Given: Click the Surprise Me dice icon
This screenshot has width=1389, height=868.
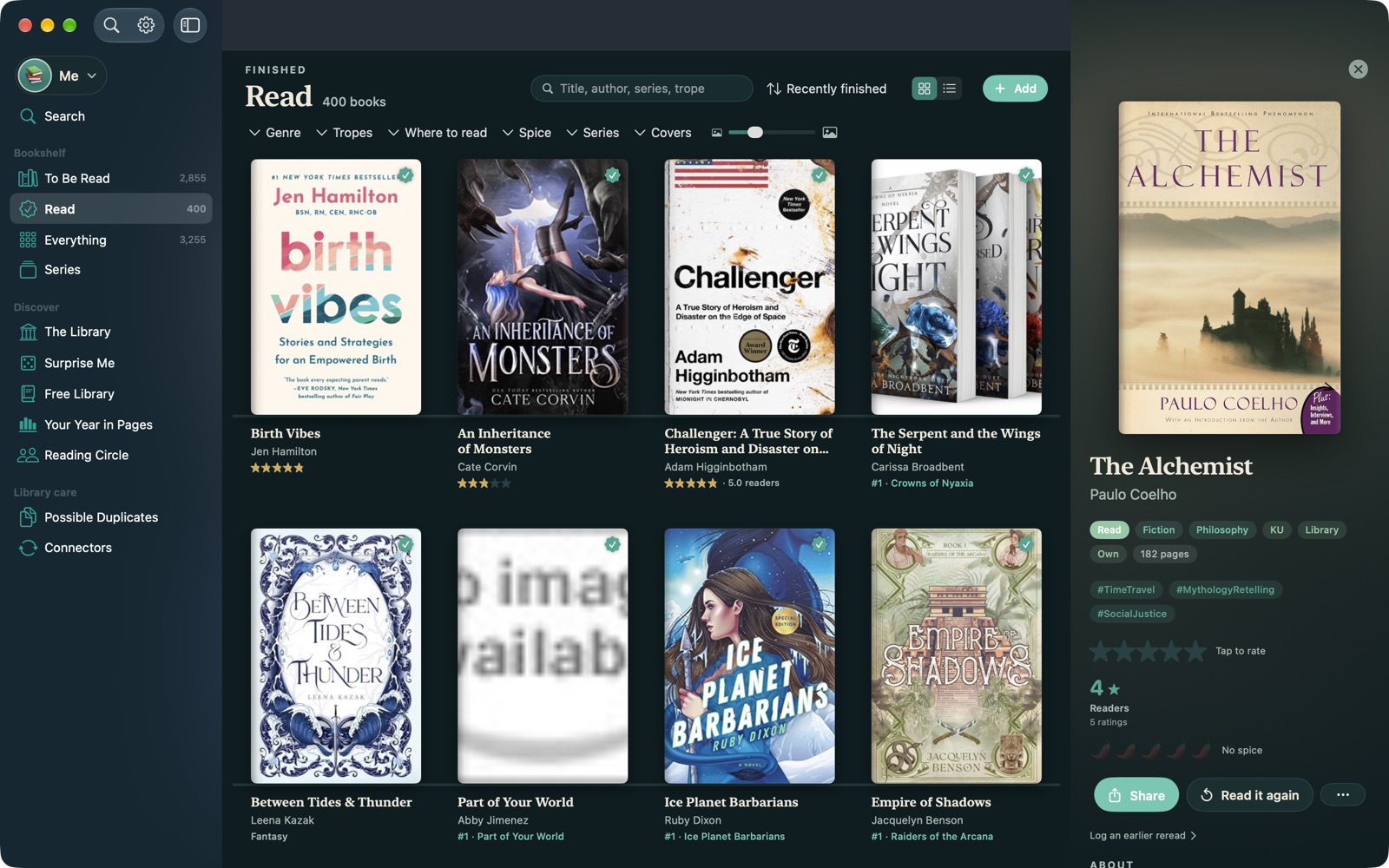Looking at the screenshot, I should tap(29, 363).
